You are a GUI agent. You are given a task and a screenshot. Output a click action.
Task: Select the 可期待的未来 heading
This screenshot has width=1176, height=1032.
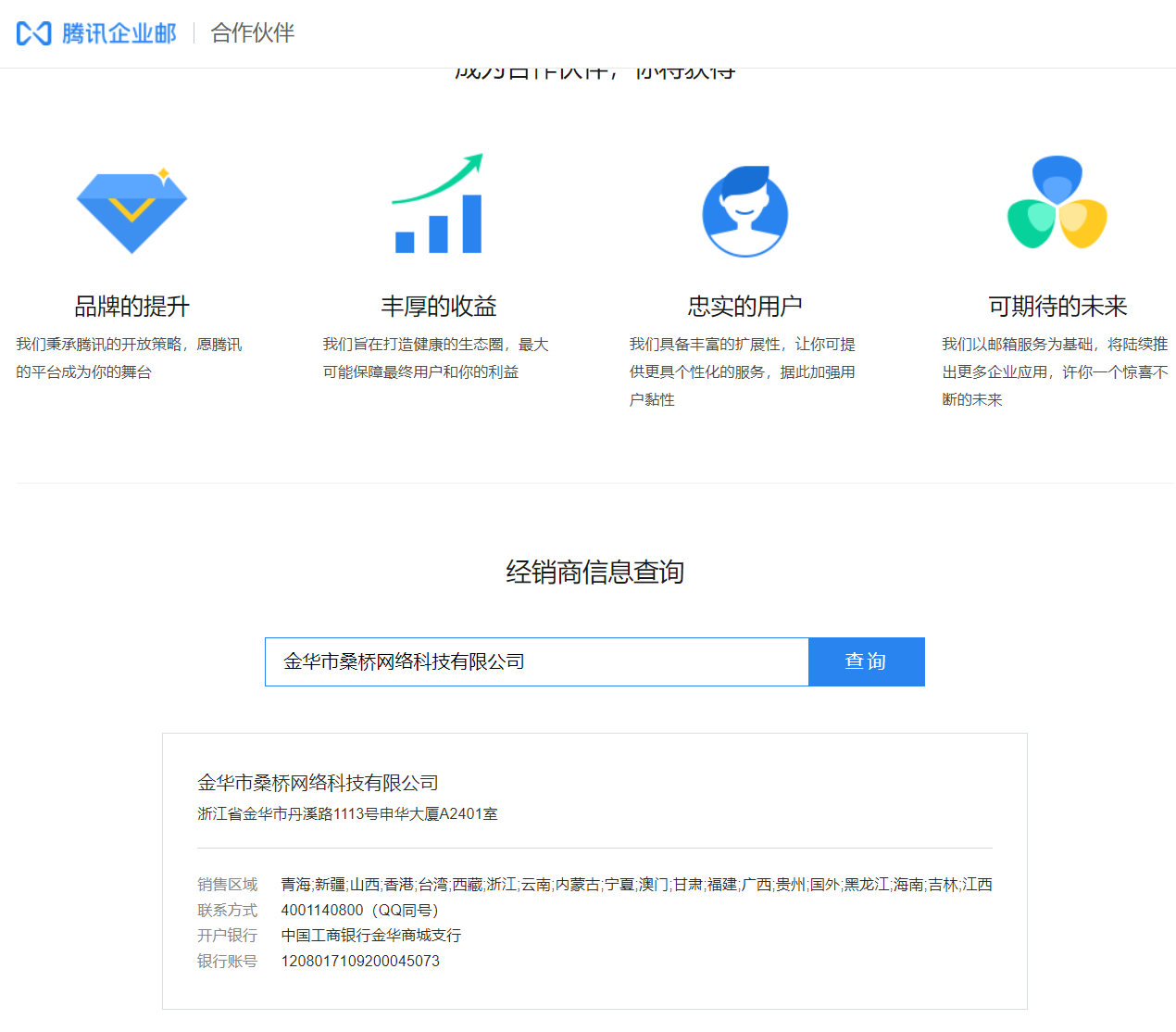click(x=1057, y=306)
